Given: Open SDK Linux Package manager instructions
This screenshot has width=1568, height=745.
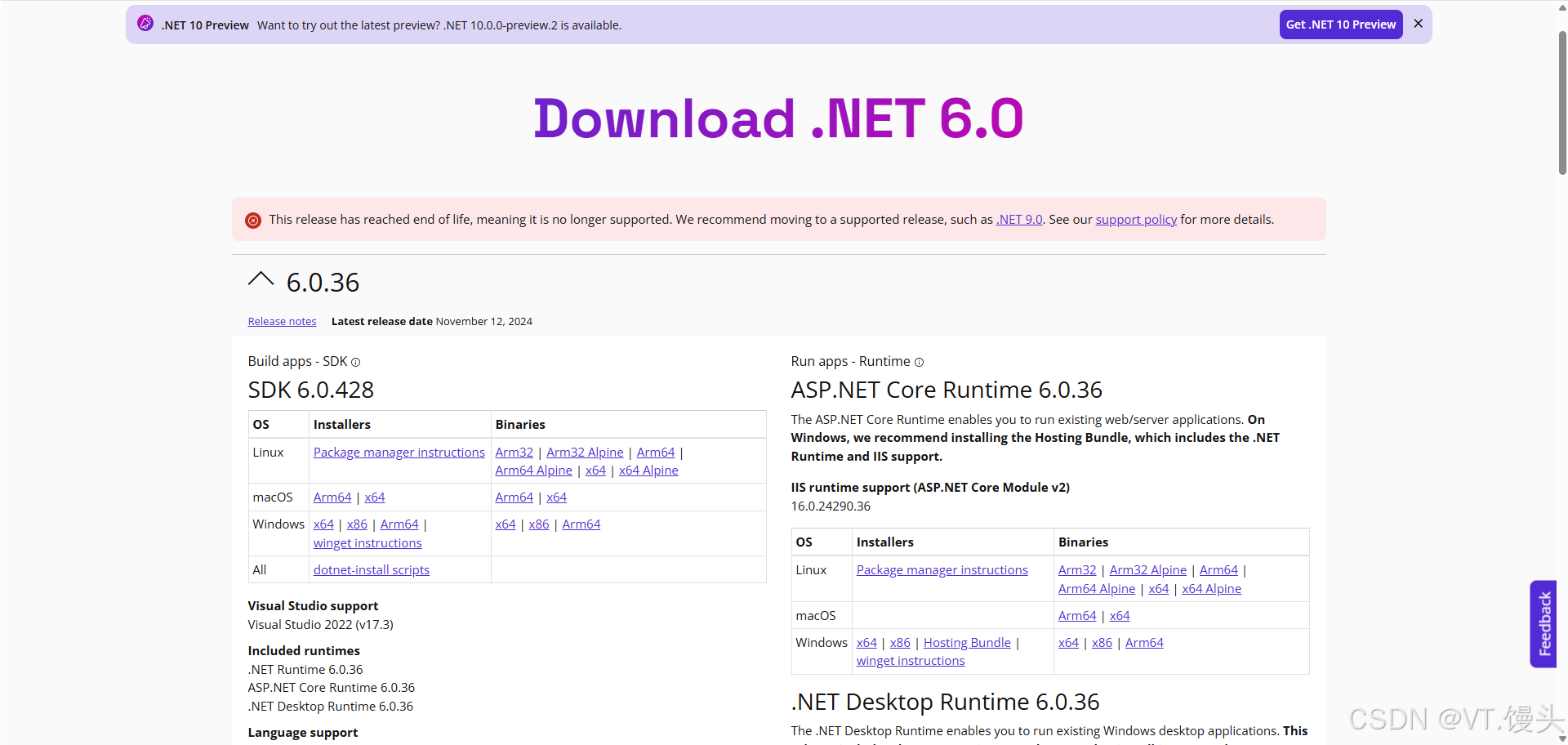Looking at the screenshot, I should coord(399,452).
